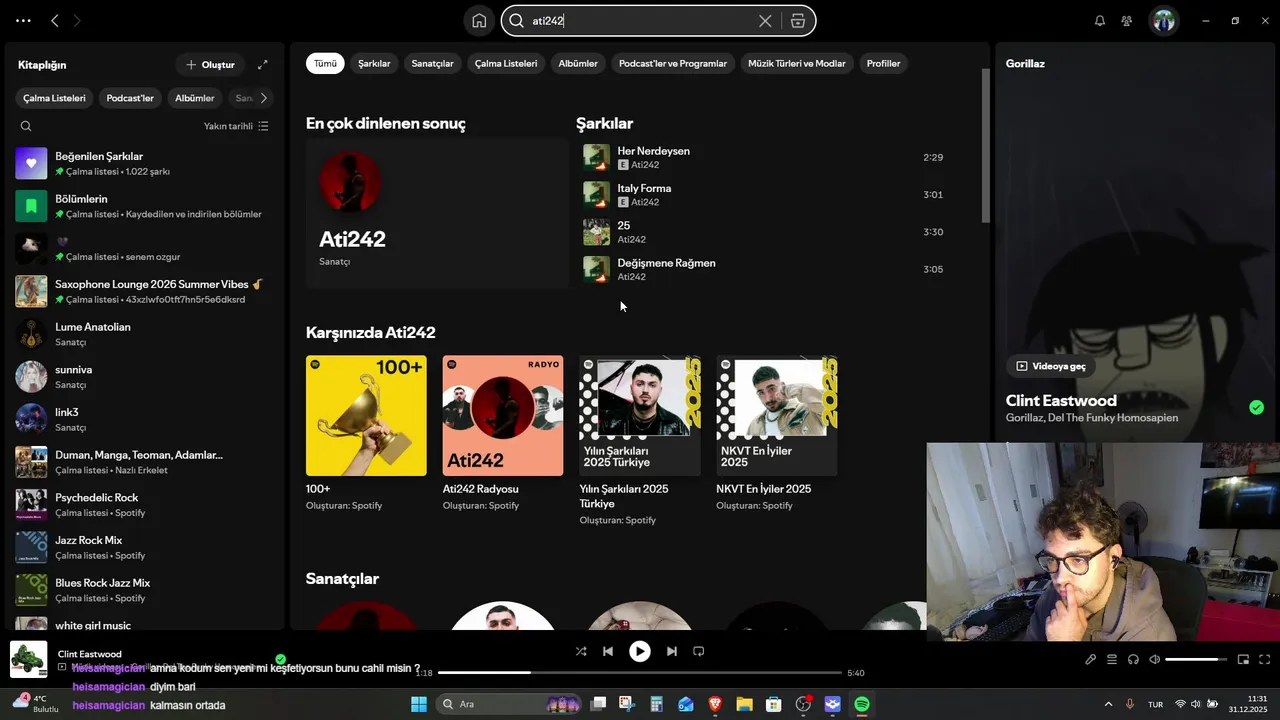Open the Müzik Türleri ve Modlar tab
Image resolution: width=1280 pixels, height=720 pixels.
[797, 63]
